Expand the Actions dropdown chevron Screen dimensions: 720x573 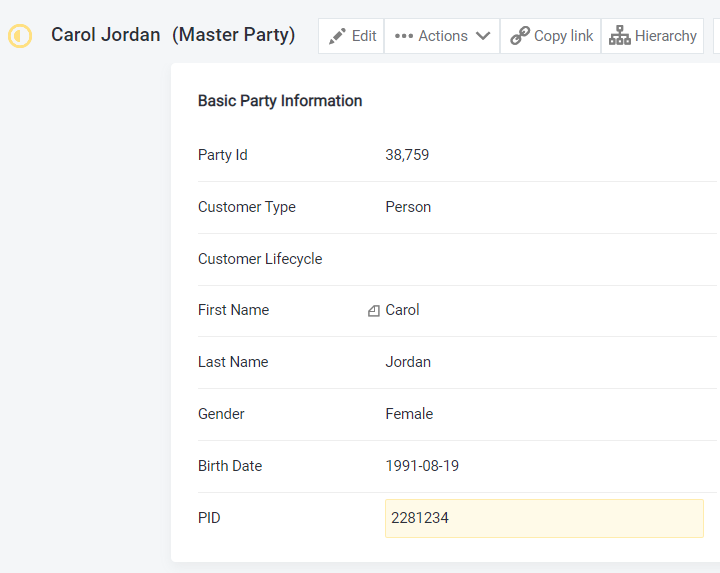[x=483, y=36]
